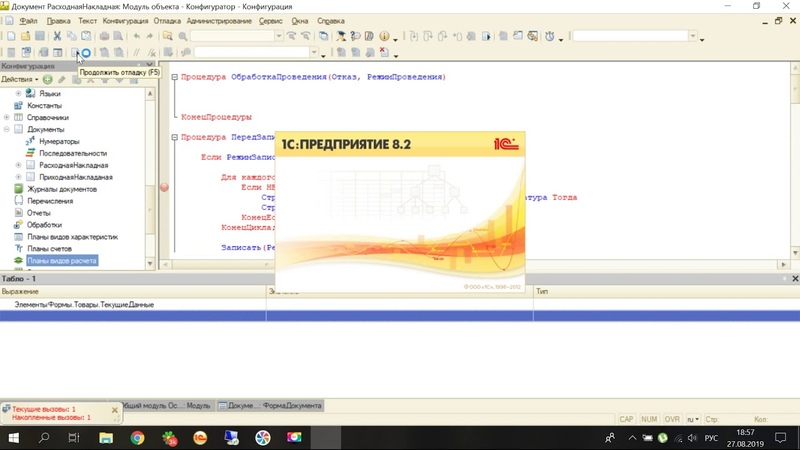Click the yellow info circle icon
800x450 pixels.
[384, 36]
